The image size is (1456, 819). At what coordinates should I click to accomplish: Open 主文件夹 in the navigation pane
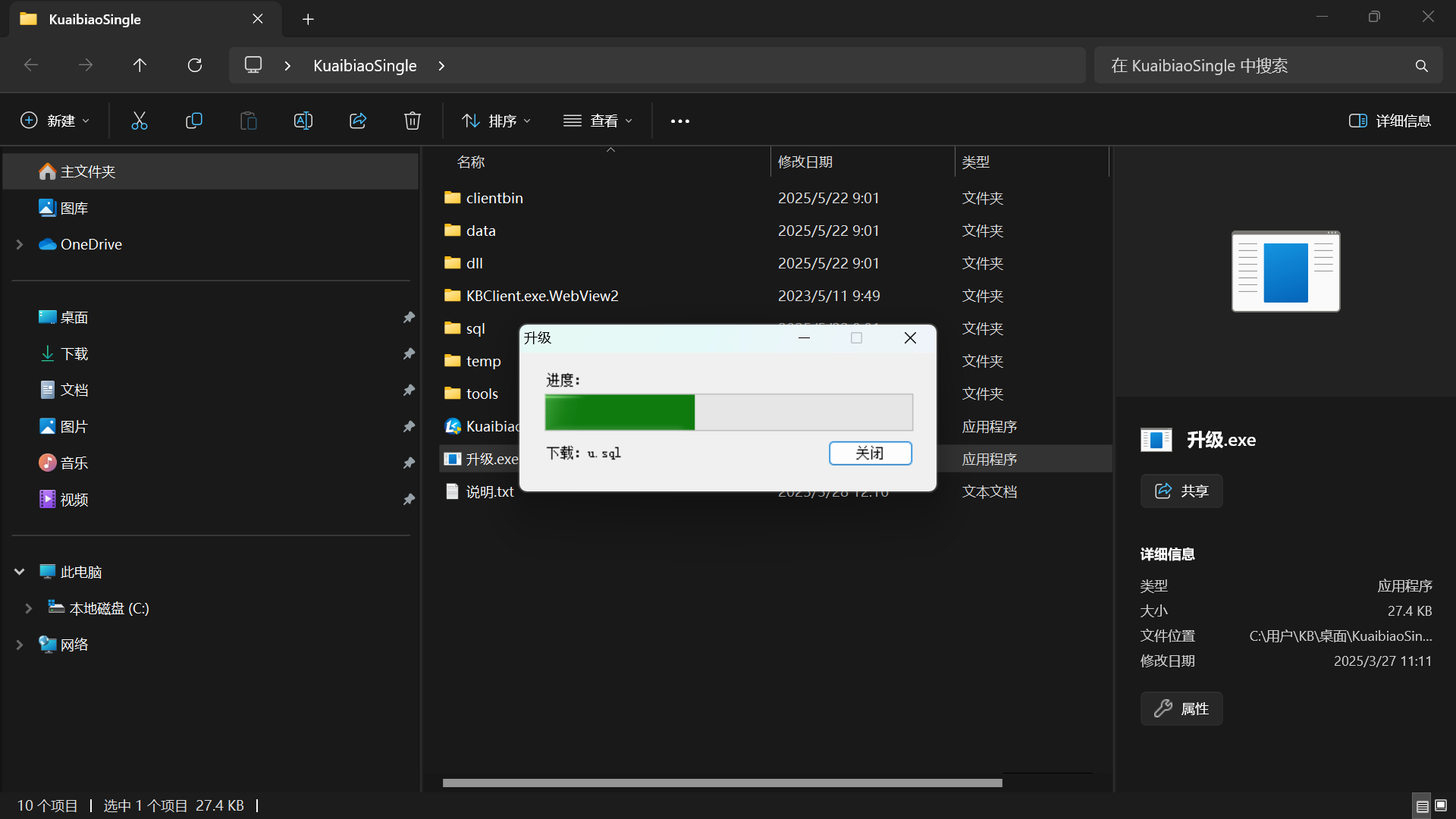tap(211, 171)
